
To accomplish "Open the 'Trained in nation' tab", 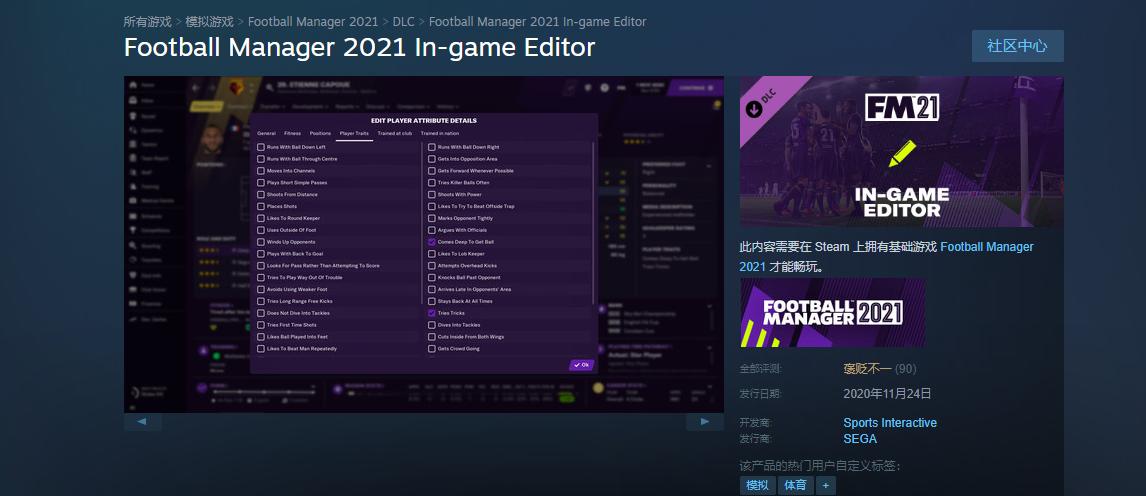I will click(x=439, y=134).
